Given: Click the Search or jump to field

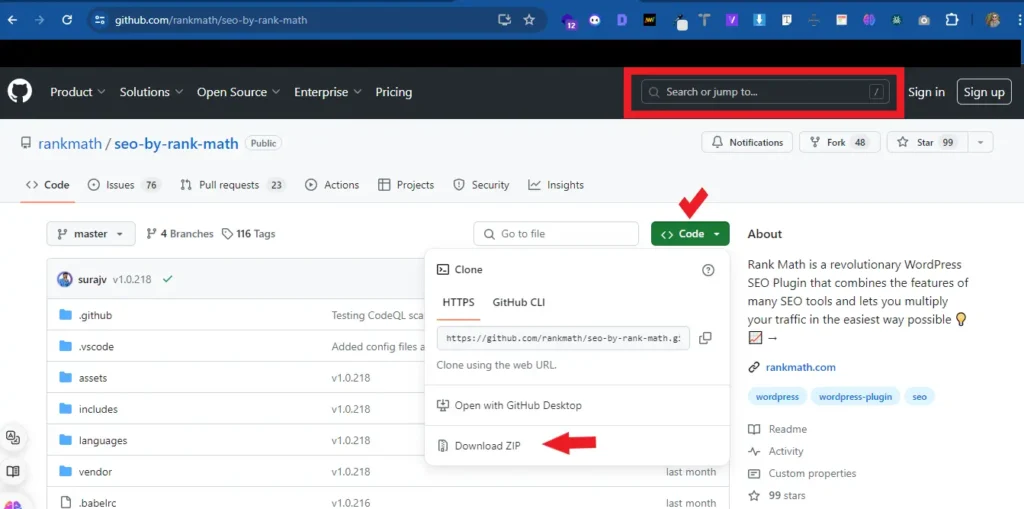Looking at the screenshot, I should (x=765, y=92).
